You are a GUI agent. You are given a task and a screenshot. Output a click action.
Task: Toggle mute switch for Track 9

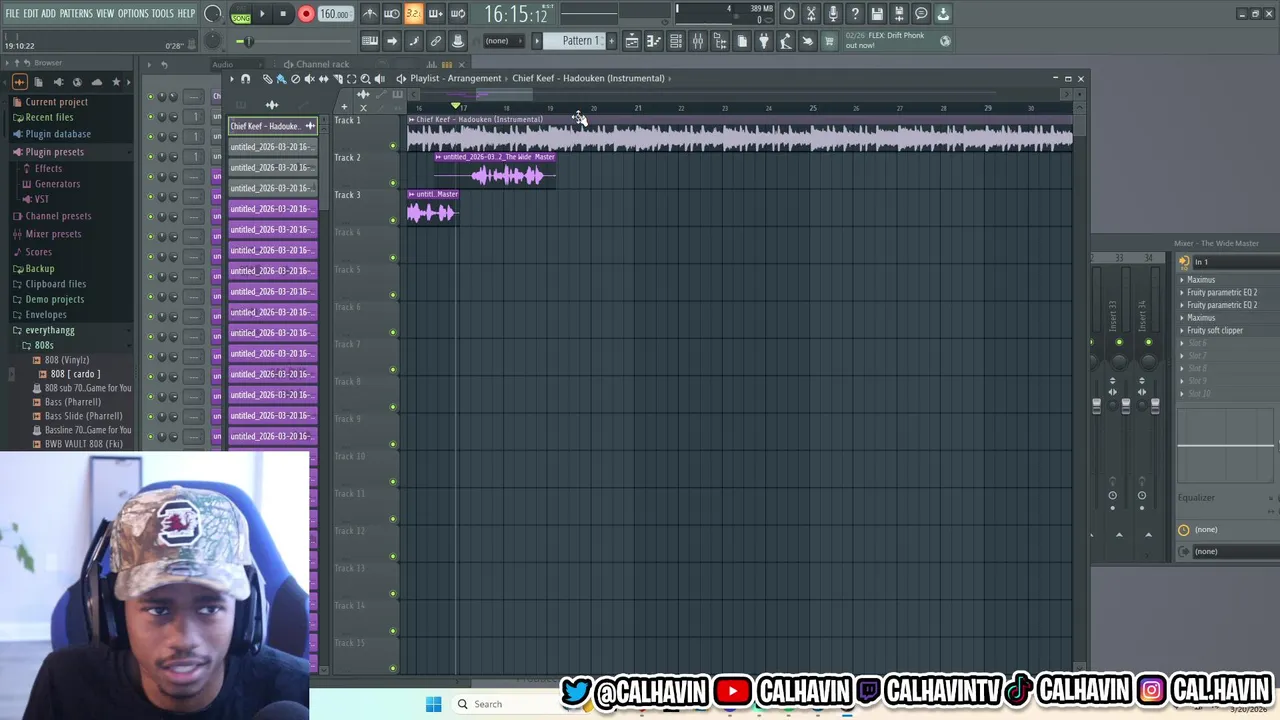pos(393,444)
